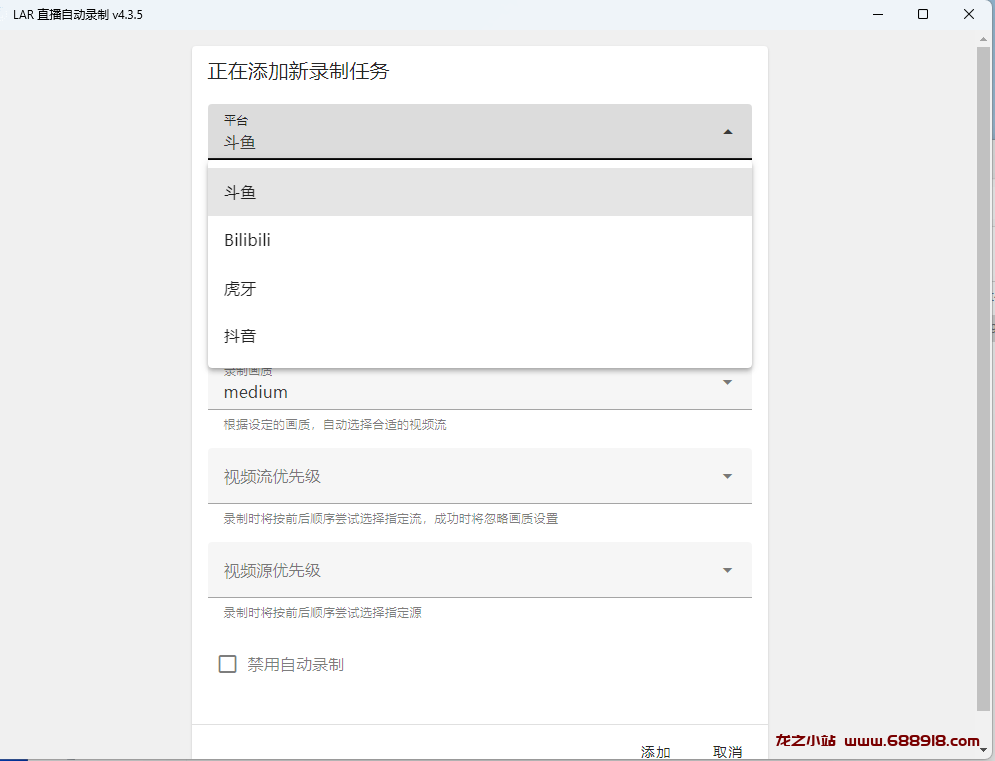
Task: Click the 添加 button
Action: tap(656, 751)
